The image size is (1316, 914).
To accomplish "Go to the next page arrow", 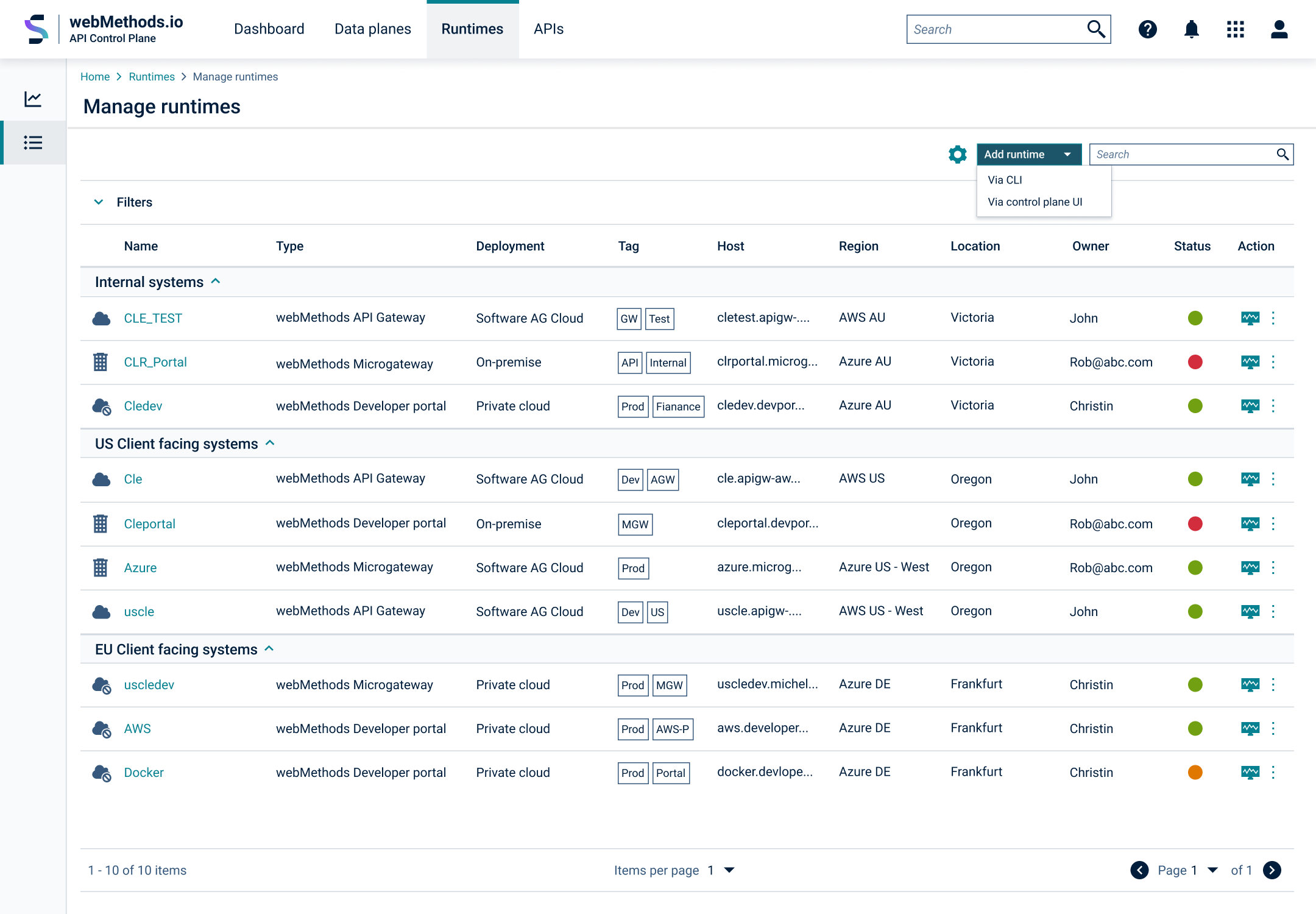I will pyautogui.click(x=1272, y=870).
